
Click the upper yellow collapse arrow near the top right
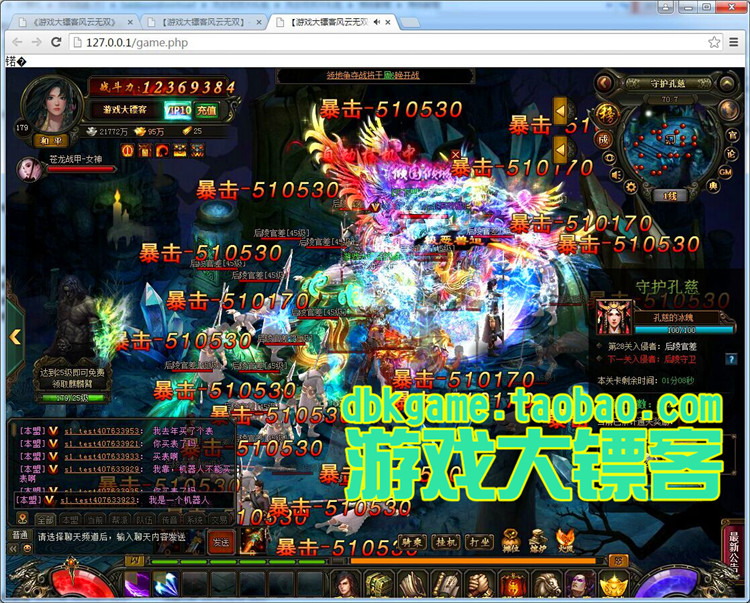[x=560, y=111]
